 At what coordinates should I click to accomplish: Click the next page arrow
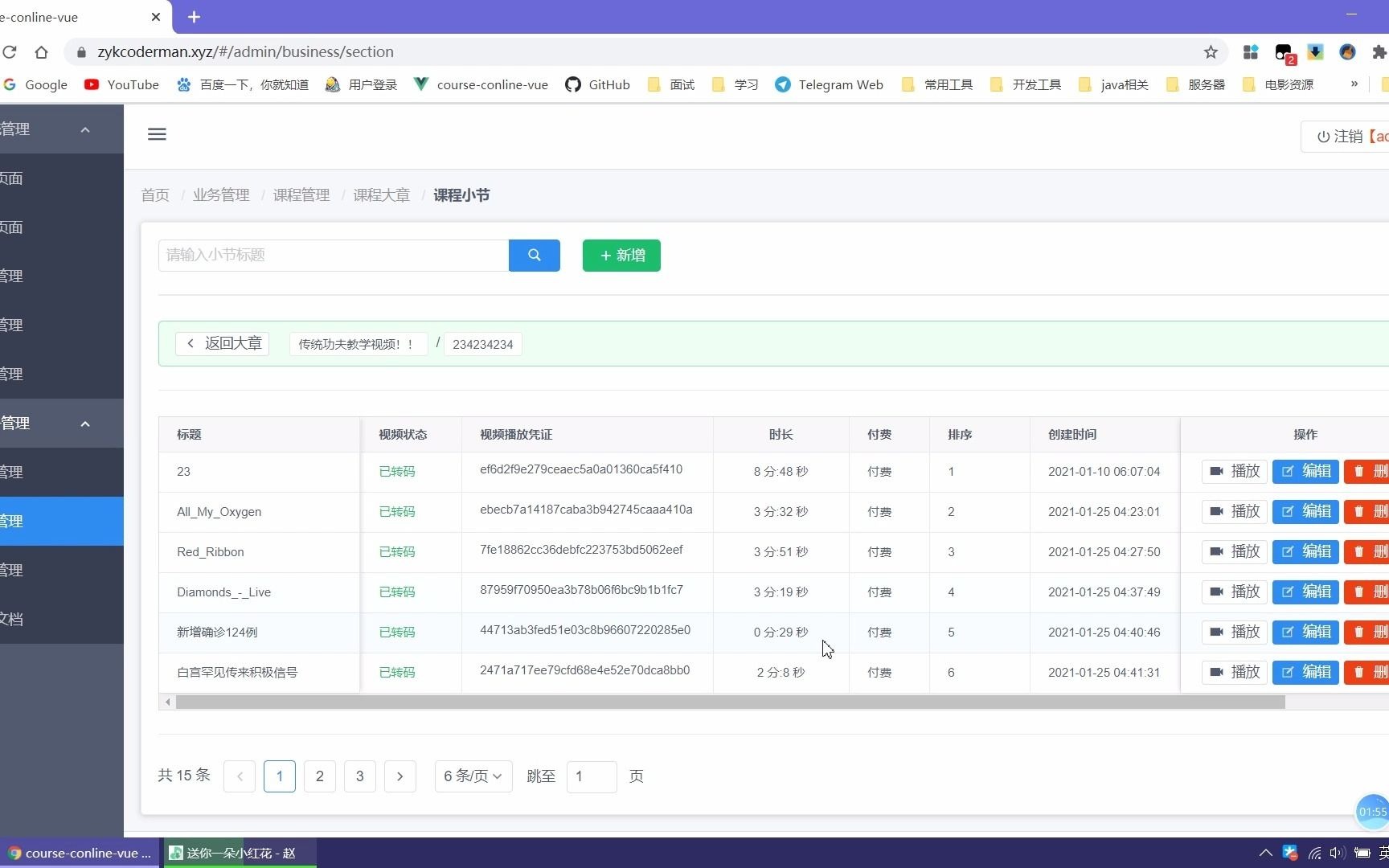400,776
